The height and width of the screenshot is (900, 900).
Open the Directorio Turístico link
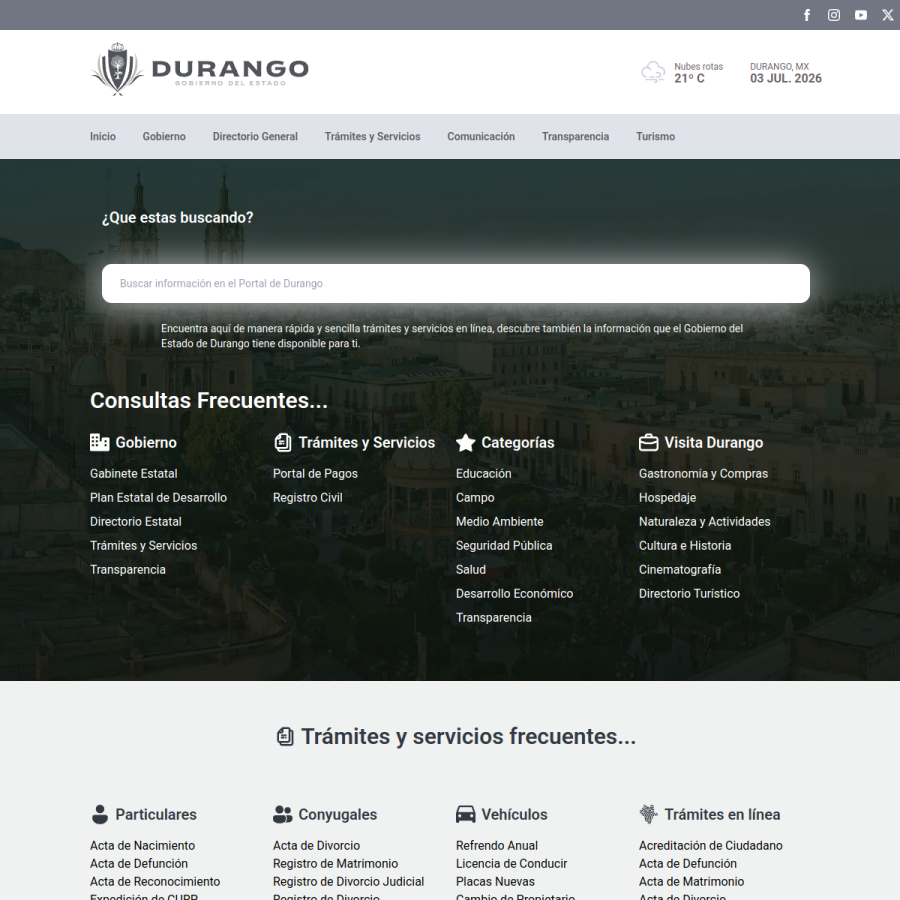pyautogui.click(x=689, y=594)
